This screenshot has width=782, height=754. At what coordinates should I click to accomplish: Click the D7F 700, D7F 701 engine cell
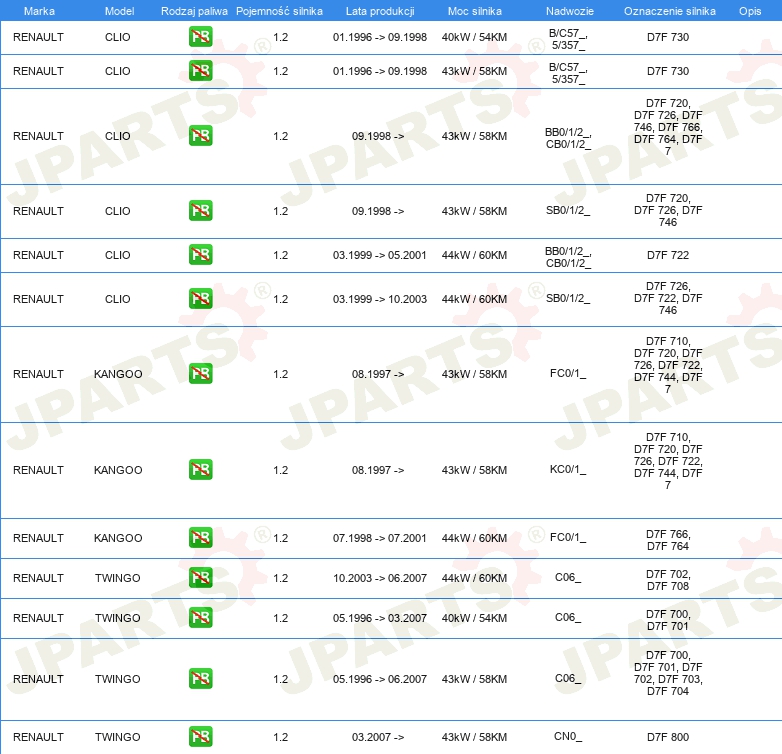click(668, 620)
